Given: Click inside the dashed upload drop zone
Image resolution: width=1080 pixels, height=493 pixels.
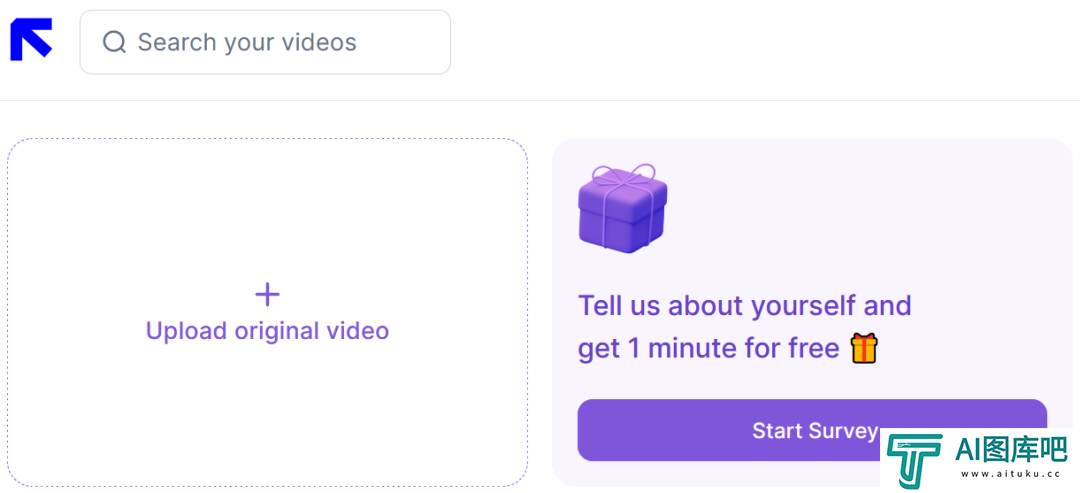Looking at the screenshot, I should pos(267,313).
